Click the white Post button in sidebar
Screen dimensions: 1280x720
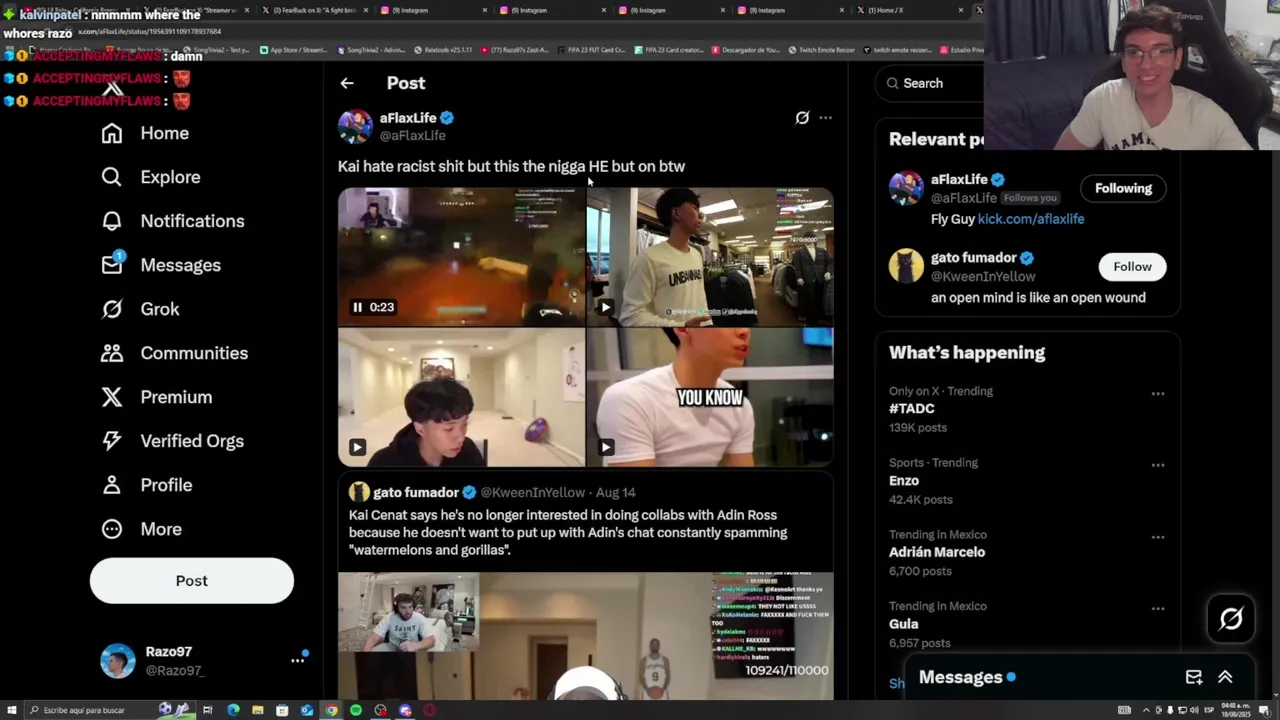click(192, 581)
